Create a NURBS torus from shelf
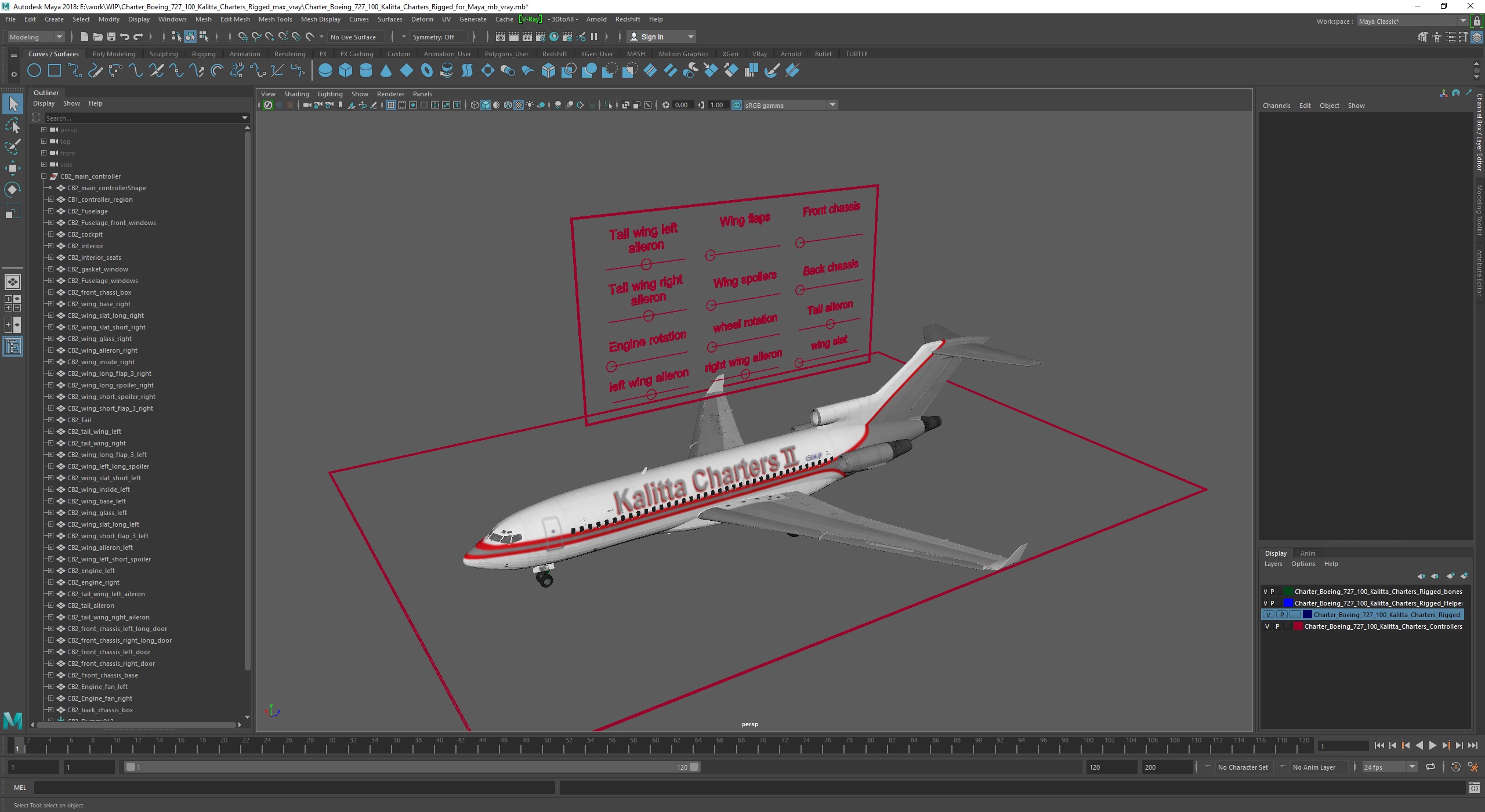 [x=427, y=71]
